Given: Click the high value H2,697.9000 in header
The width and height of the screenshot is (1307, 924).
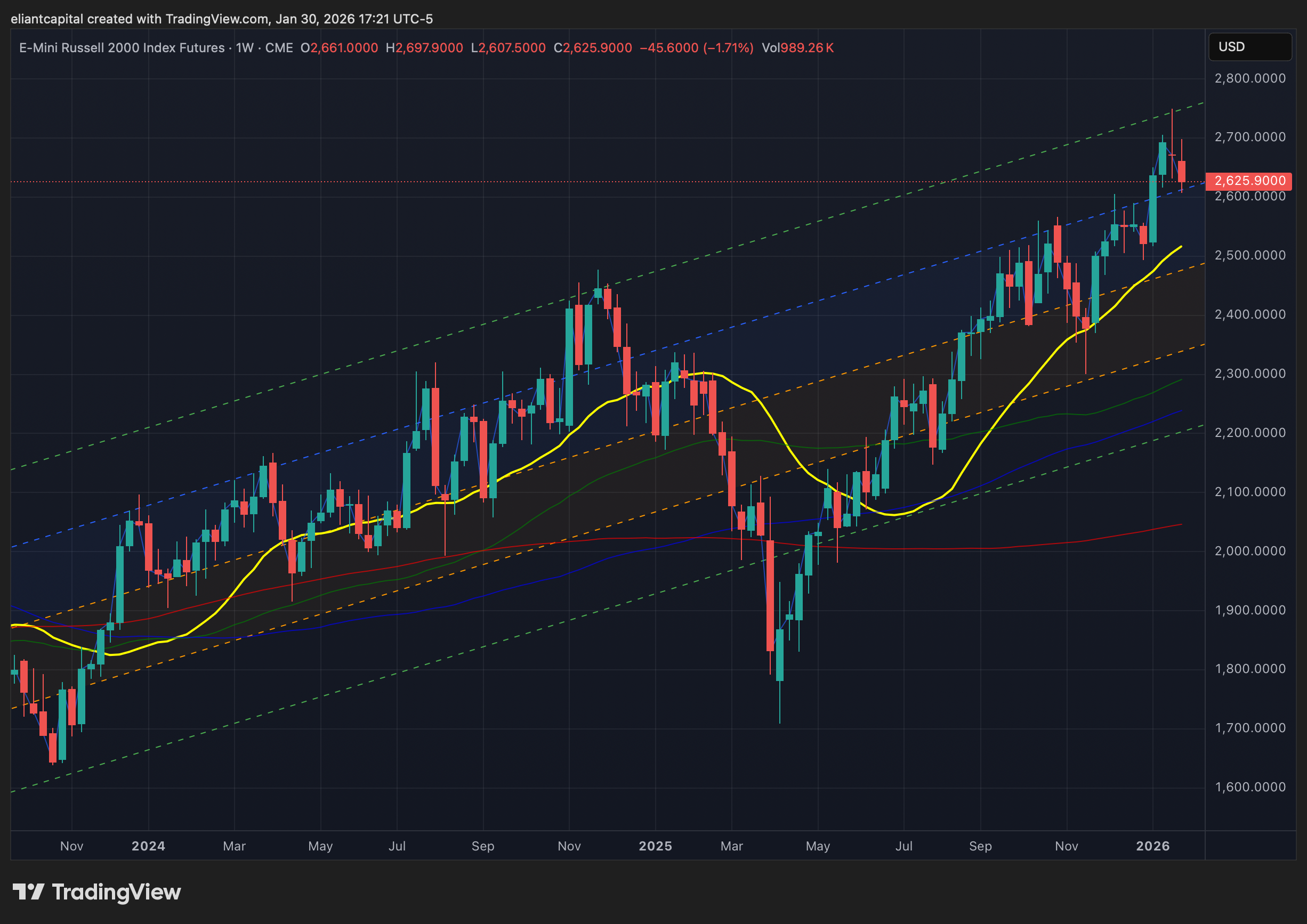Looking at the screenshot, I should 424,48.
